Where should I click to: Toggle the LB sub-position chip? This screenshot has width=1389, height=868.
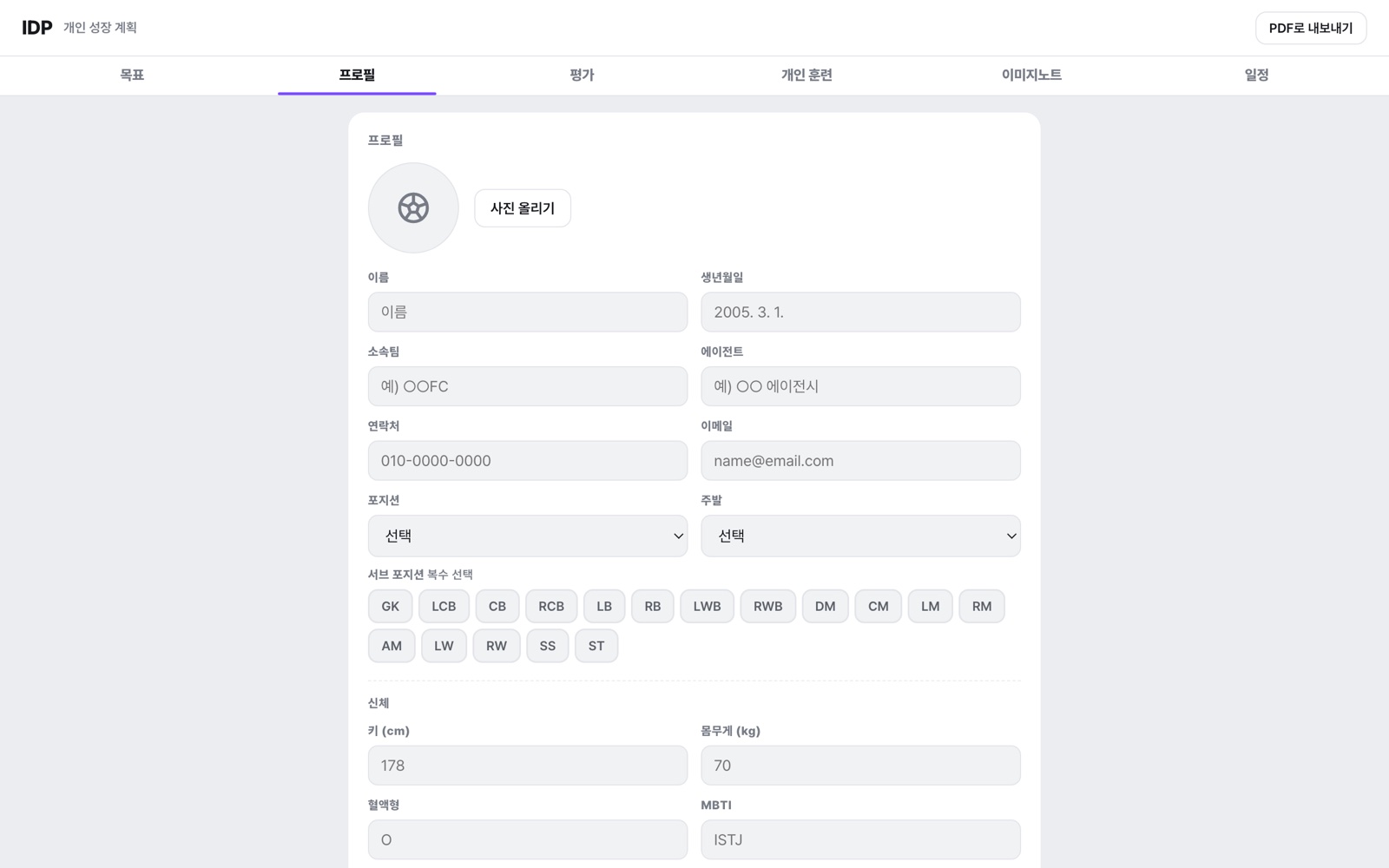(604, 606)
